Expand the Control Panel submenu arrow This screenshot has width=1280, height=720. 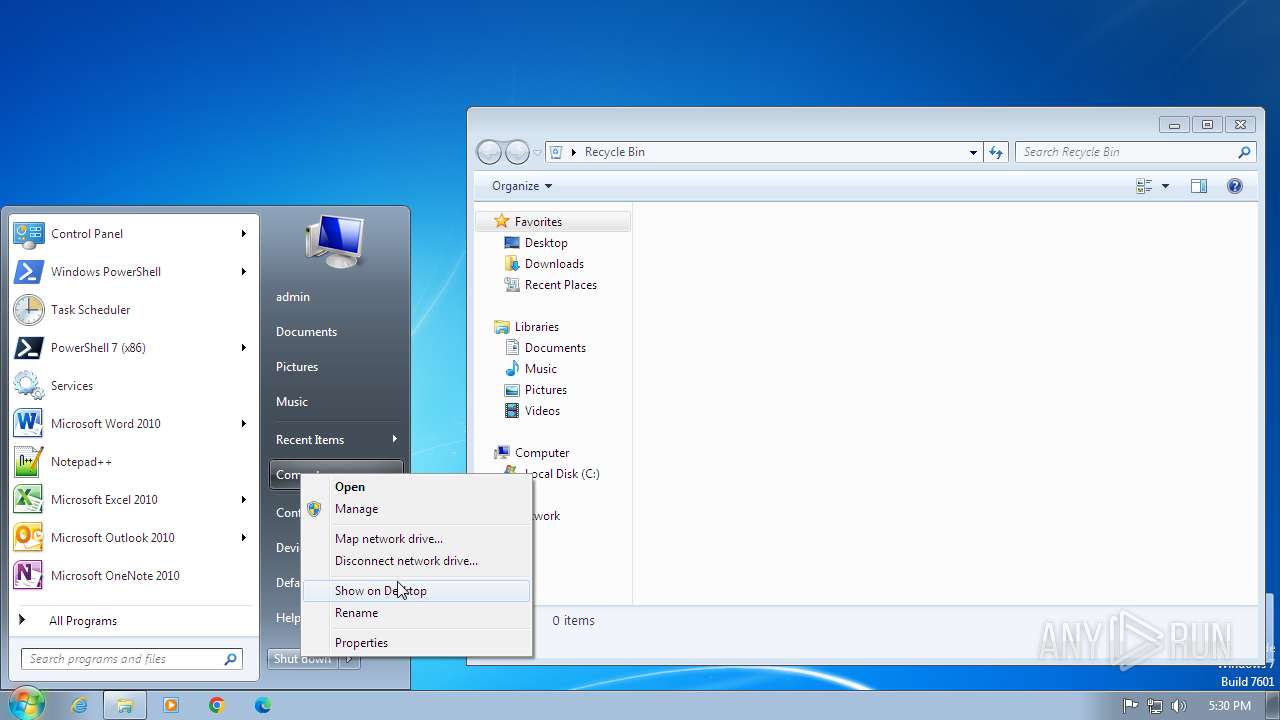243,234
